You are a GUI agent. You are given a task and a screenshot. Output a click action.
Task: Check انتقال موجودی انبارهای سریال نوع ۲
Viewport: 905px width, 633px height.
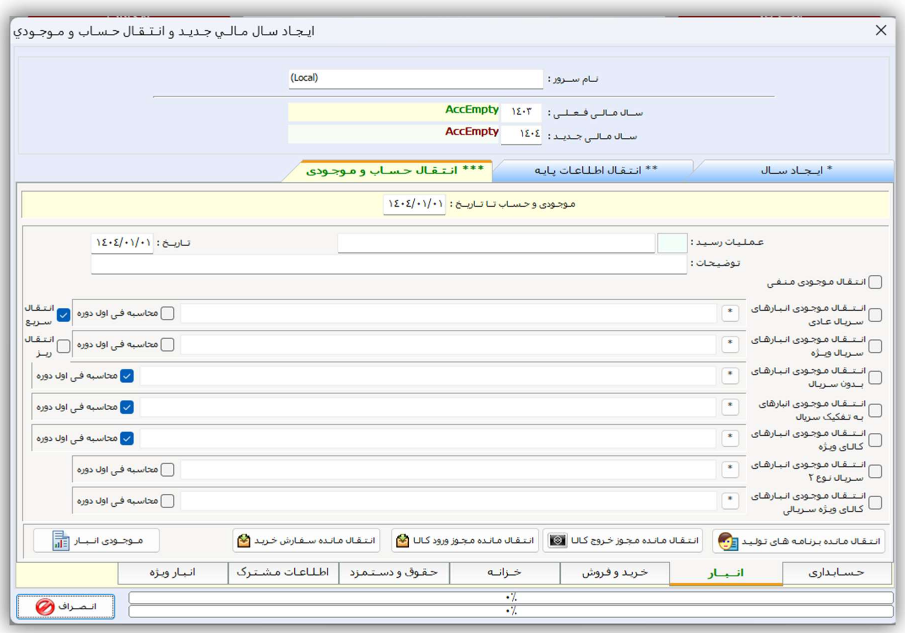[875, 471]
